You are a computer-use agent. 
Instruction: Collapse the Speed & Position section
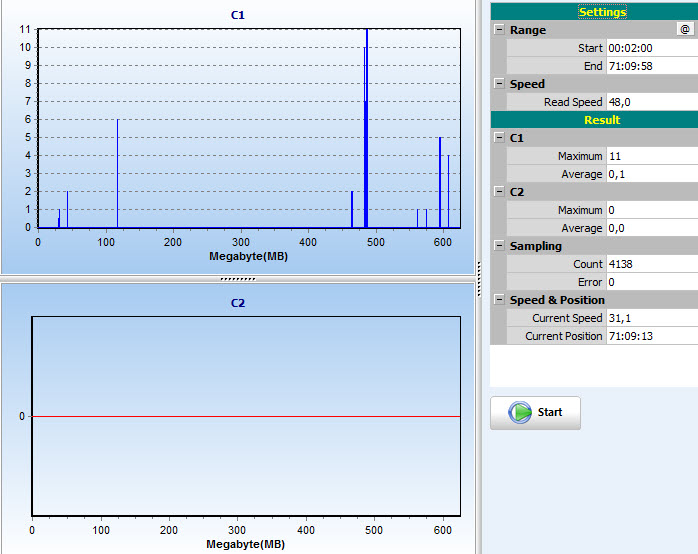pos(499,299)
